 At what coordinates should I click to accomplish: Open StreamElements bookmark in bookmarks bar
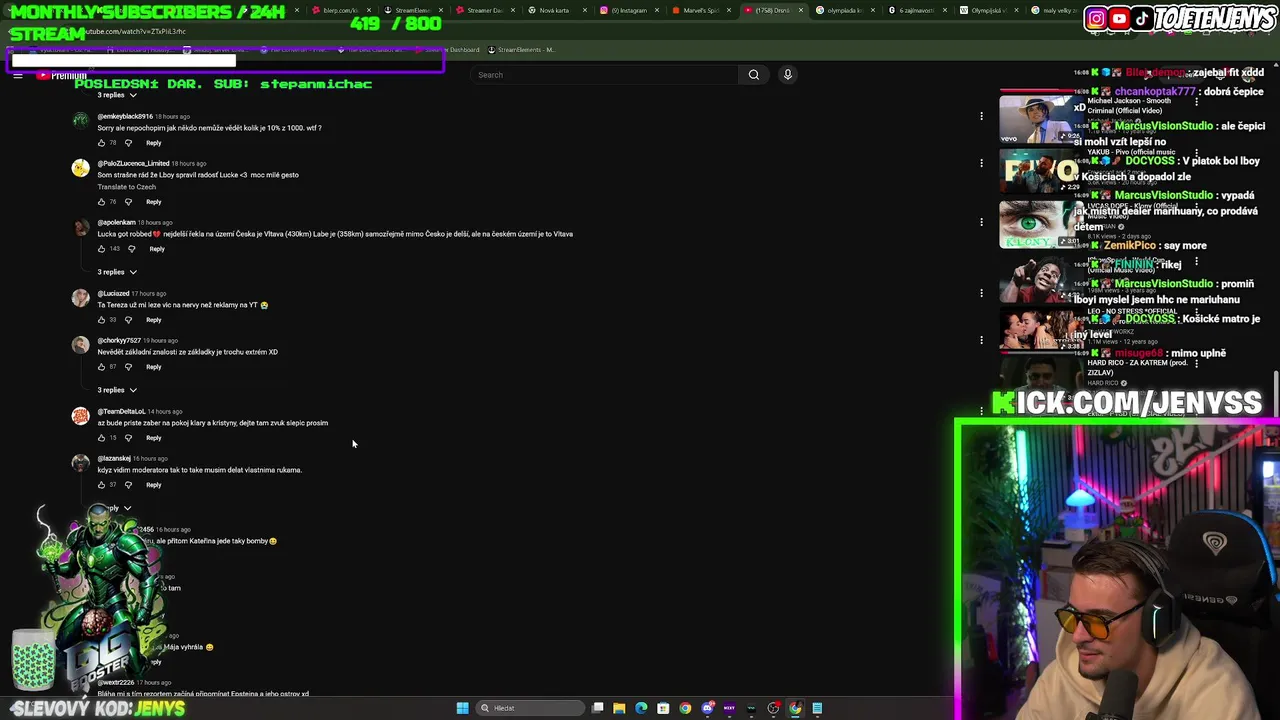pyautogui.click(x=524, y=50)
